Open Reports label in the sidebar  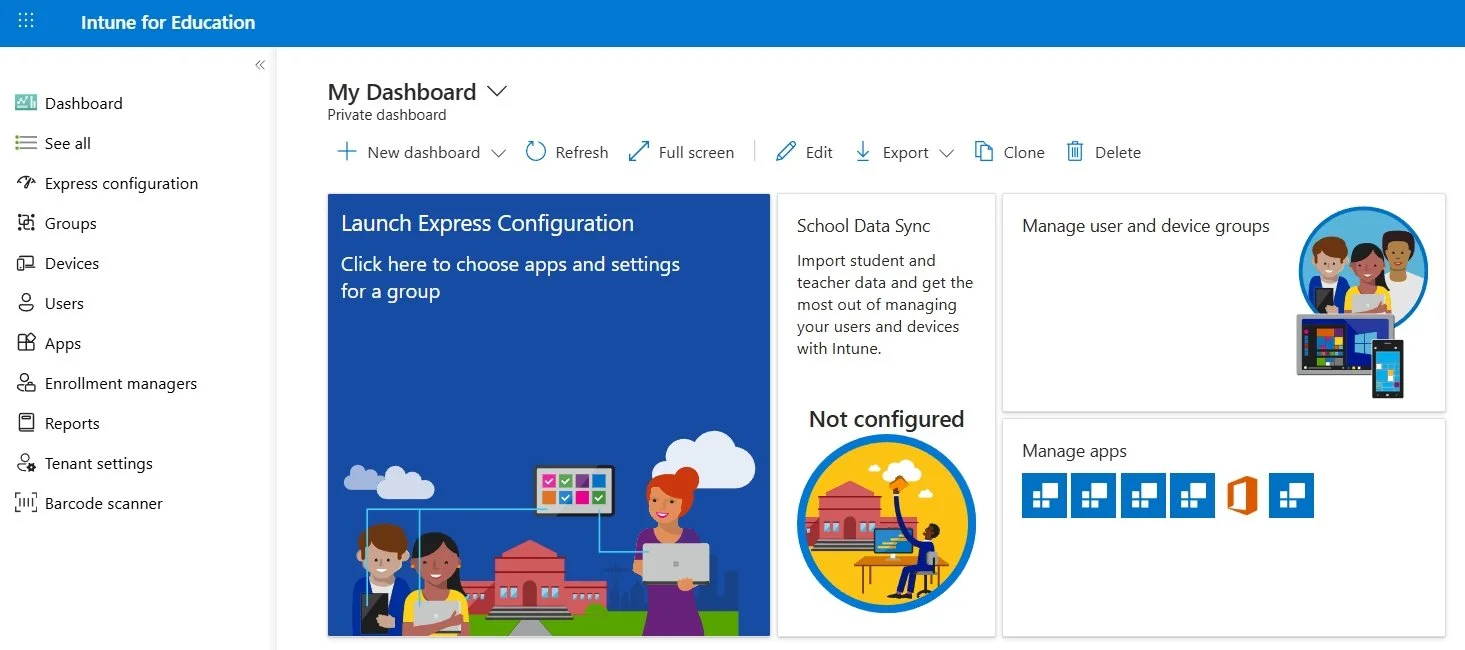[72, 423]
